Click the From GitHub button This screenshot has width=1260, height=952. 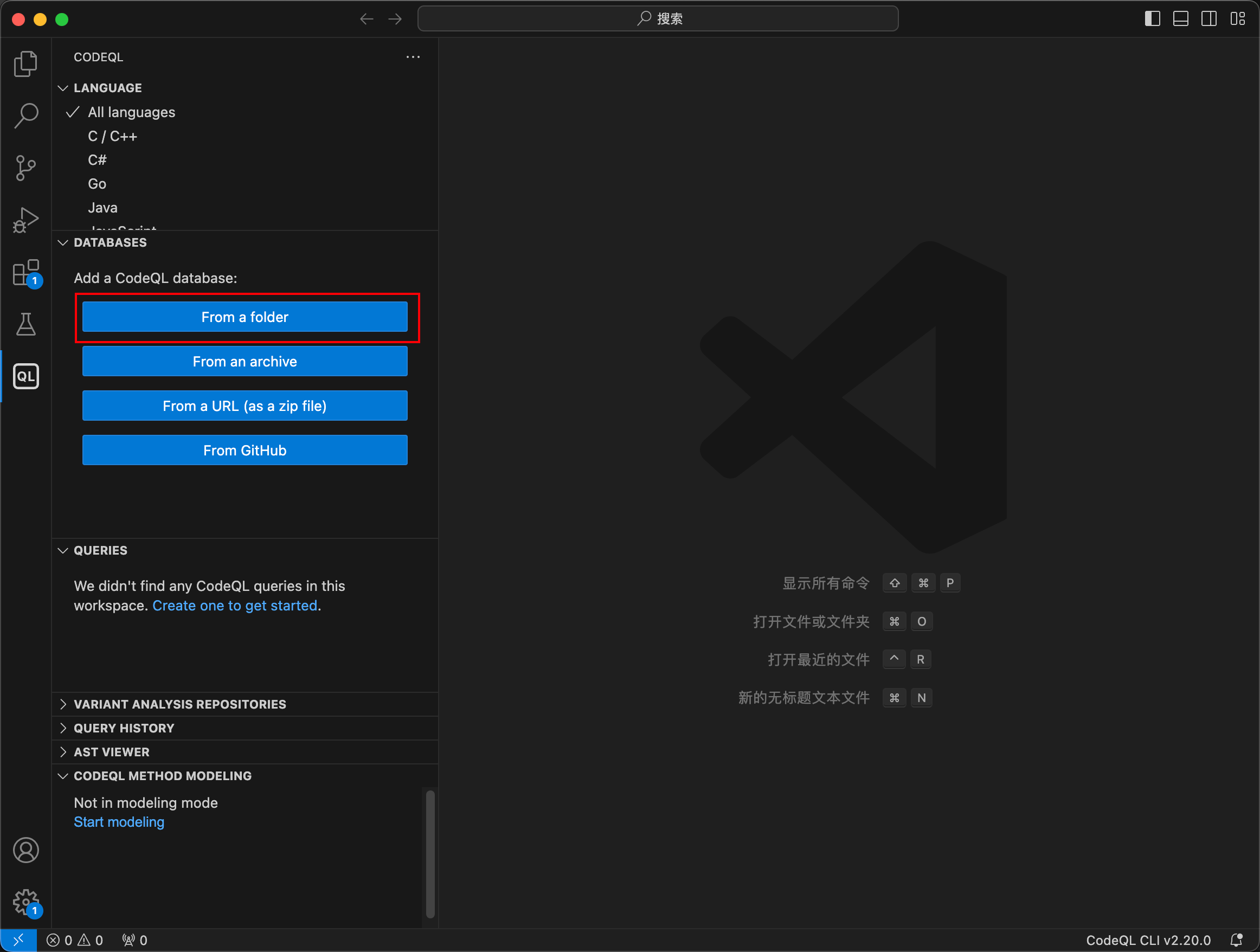pyautogui.click(x=245, y=450)
